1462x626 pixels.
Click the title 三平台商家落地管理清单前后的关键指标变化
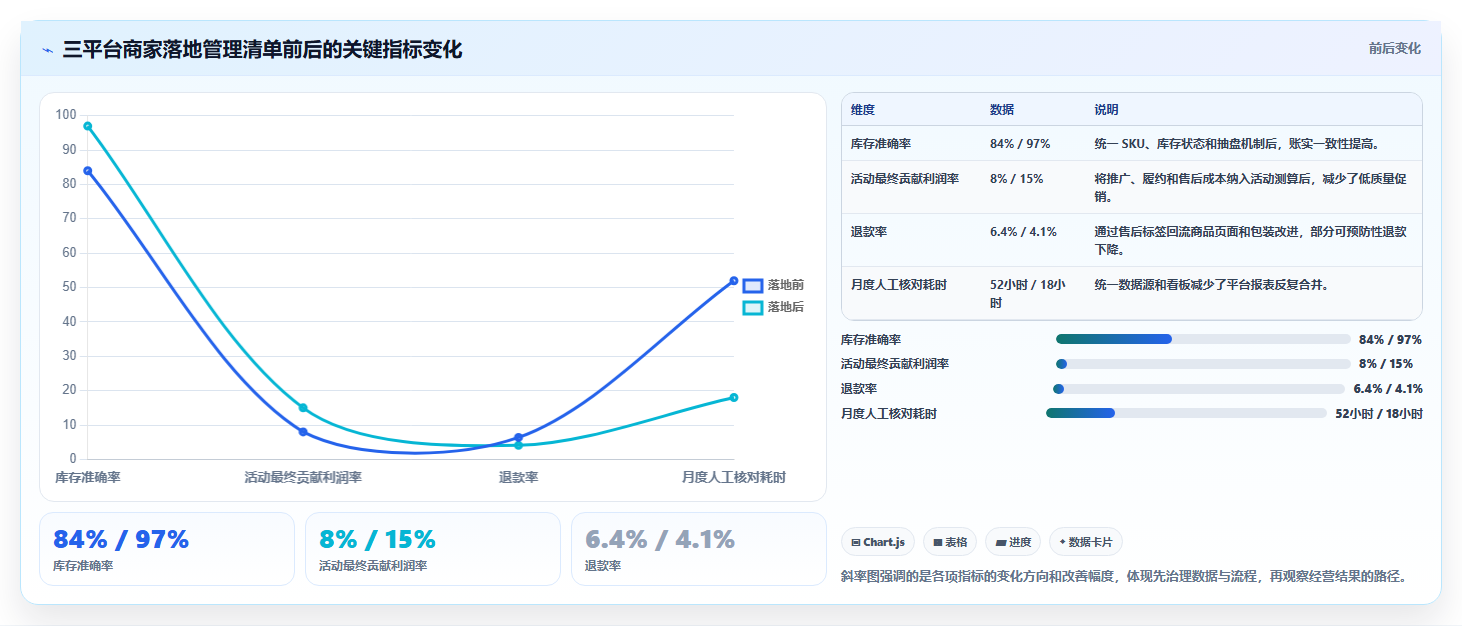[x=262, y=50]
